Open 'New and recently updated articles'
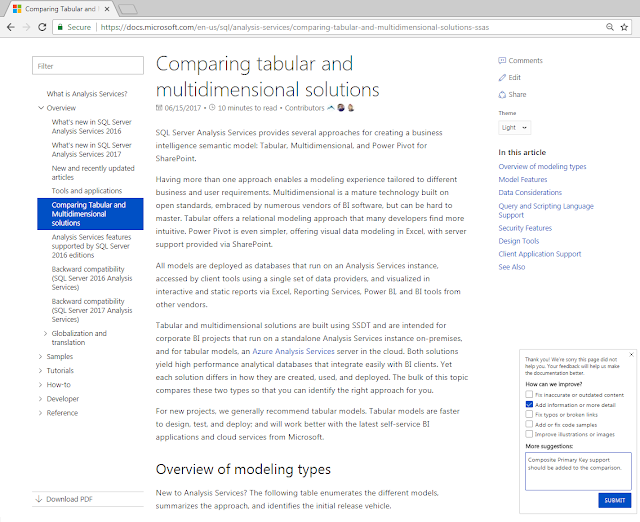Screen dimensions: 640x522 (x=93, y=173)
